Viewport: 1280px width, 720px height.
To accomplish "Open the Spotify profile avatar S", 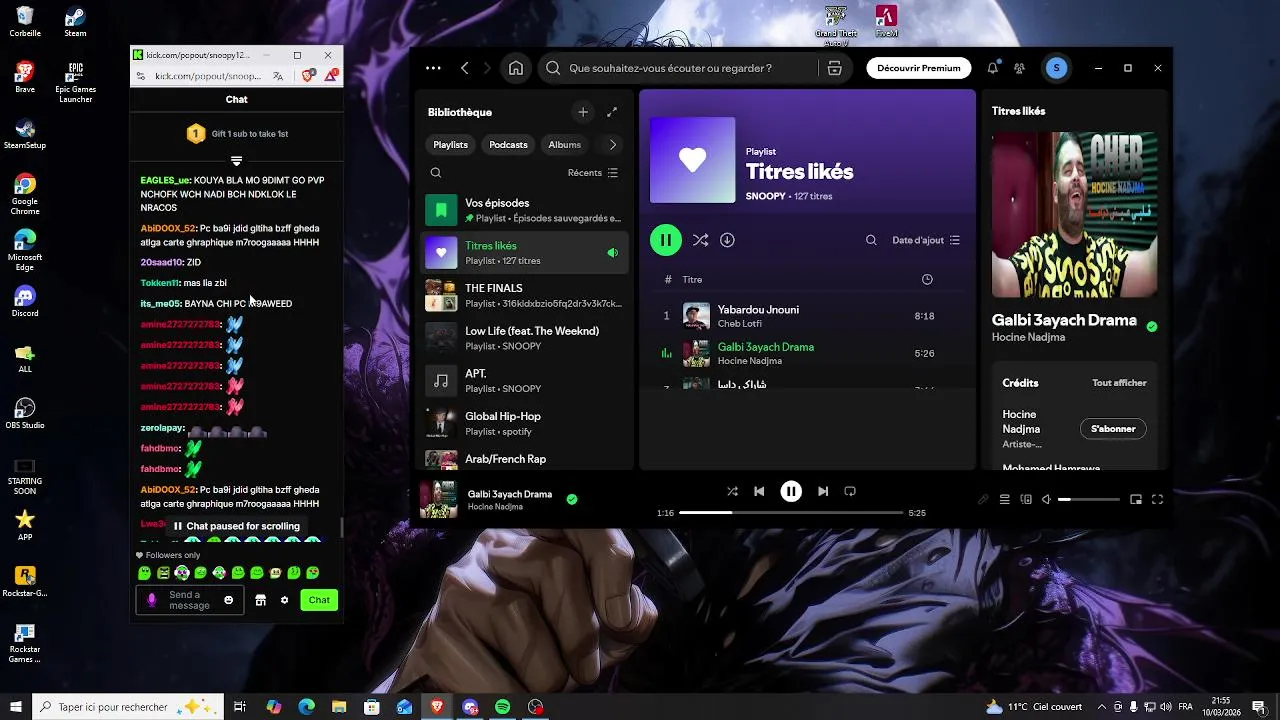I will (x=1057, y=68).
